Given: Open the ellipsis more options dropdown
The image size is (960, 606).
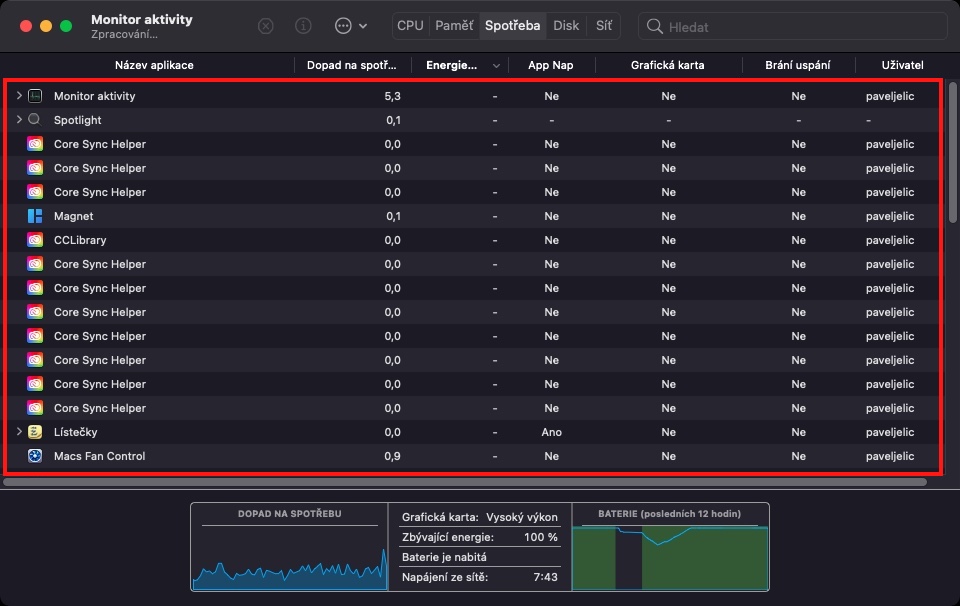Looking at the screenshot, I should click(351, 26).
